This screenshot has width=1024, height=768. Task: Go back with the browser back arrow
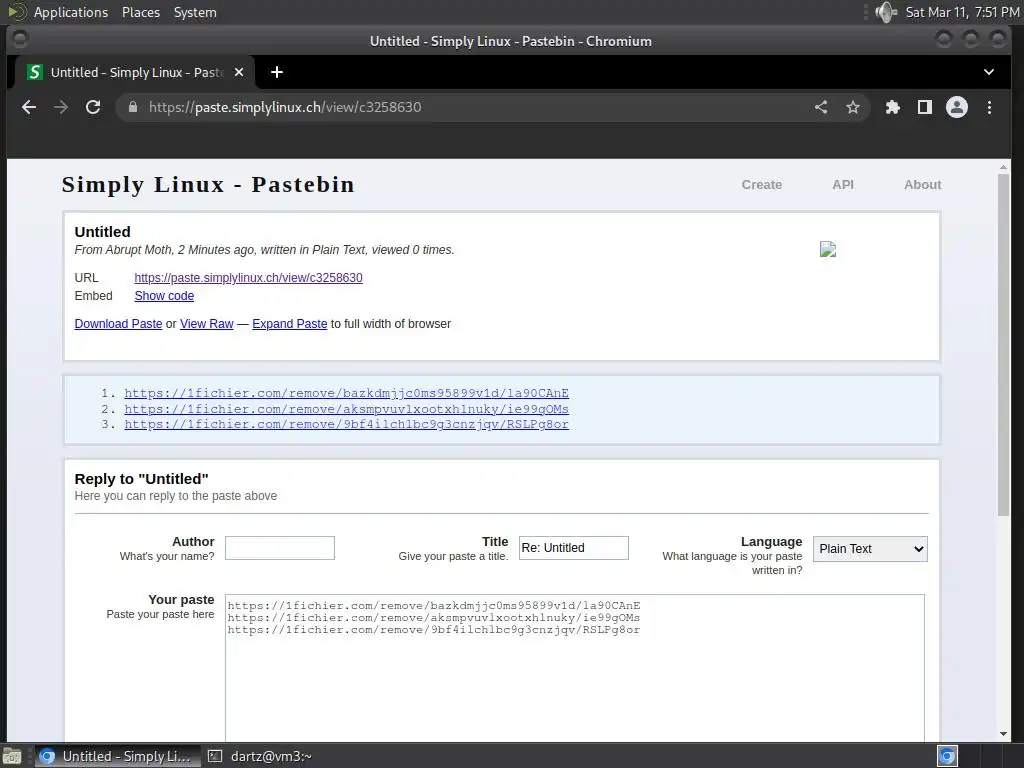click(29, 107)
